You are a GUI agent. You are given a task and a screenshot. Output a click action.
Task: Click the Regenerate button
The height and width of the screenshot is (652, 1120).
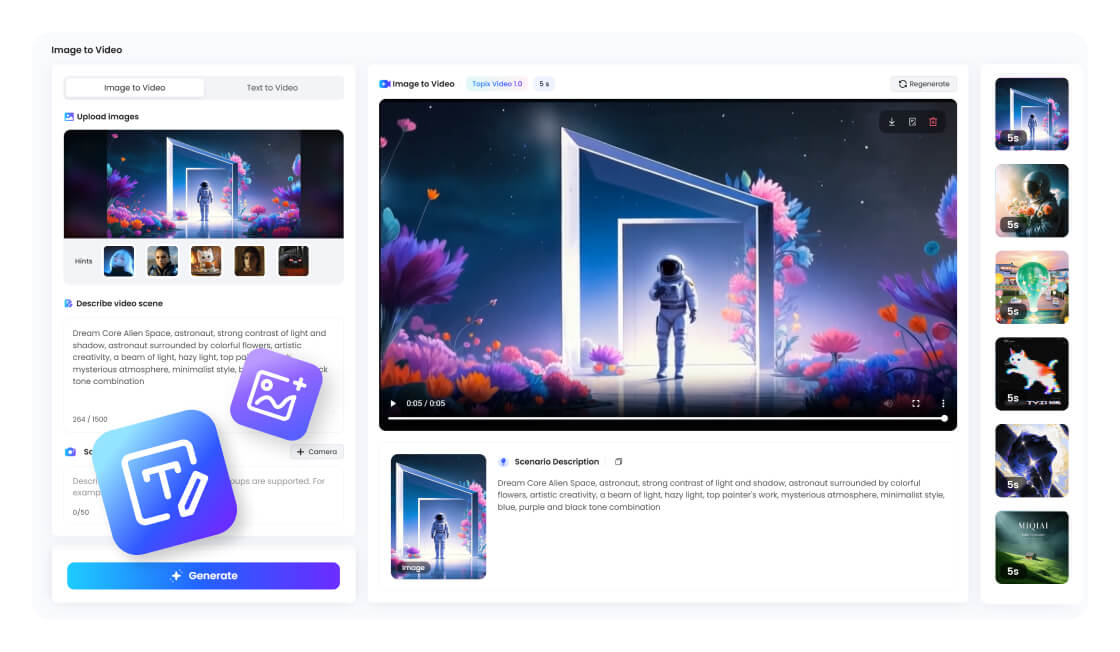(923, 84)
